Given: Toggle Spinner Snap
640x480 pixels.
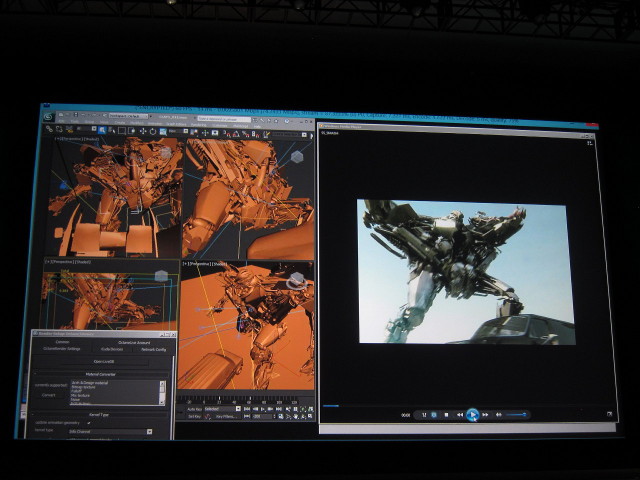Looking at the screenshot, I should click(x=256, y=134).
